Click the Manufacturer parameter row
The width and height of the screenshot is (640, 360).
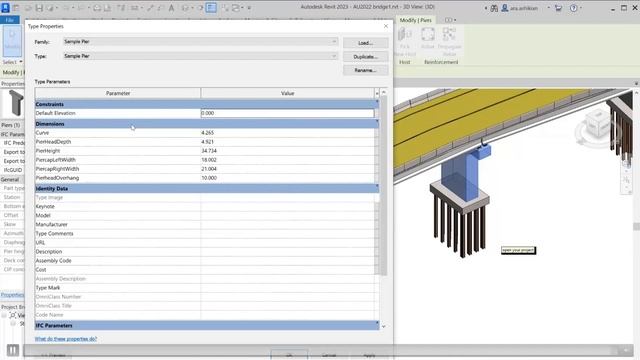[x=205, y=224]
